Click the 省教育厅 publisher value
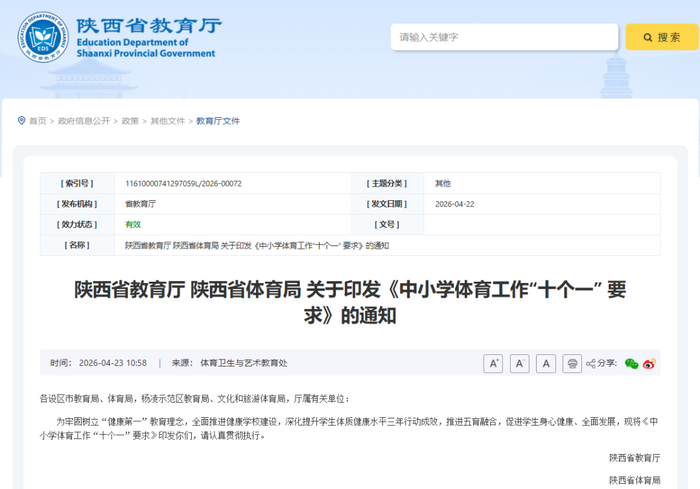Viewport: 700px width, 489px height. click(141, 204)
